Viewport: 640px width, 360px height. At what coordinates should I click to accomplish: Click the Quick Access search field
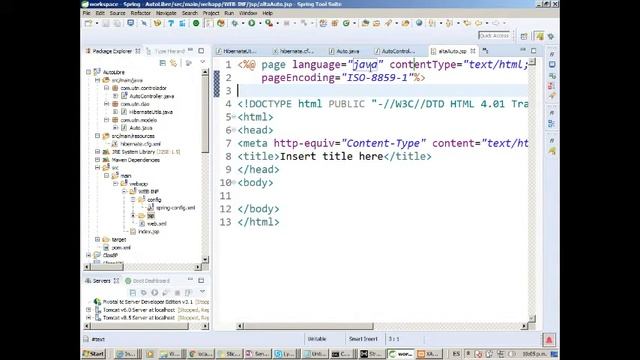tap(494, 36)
